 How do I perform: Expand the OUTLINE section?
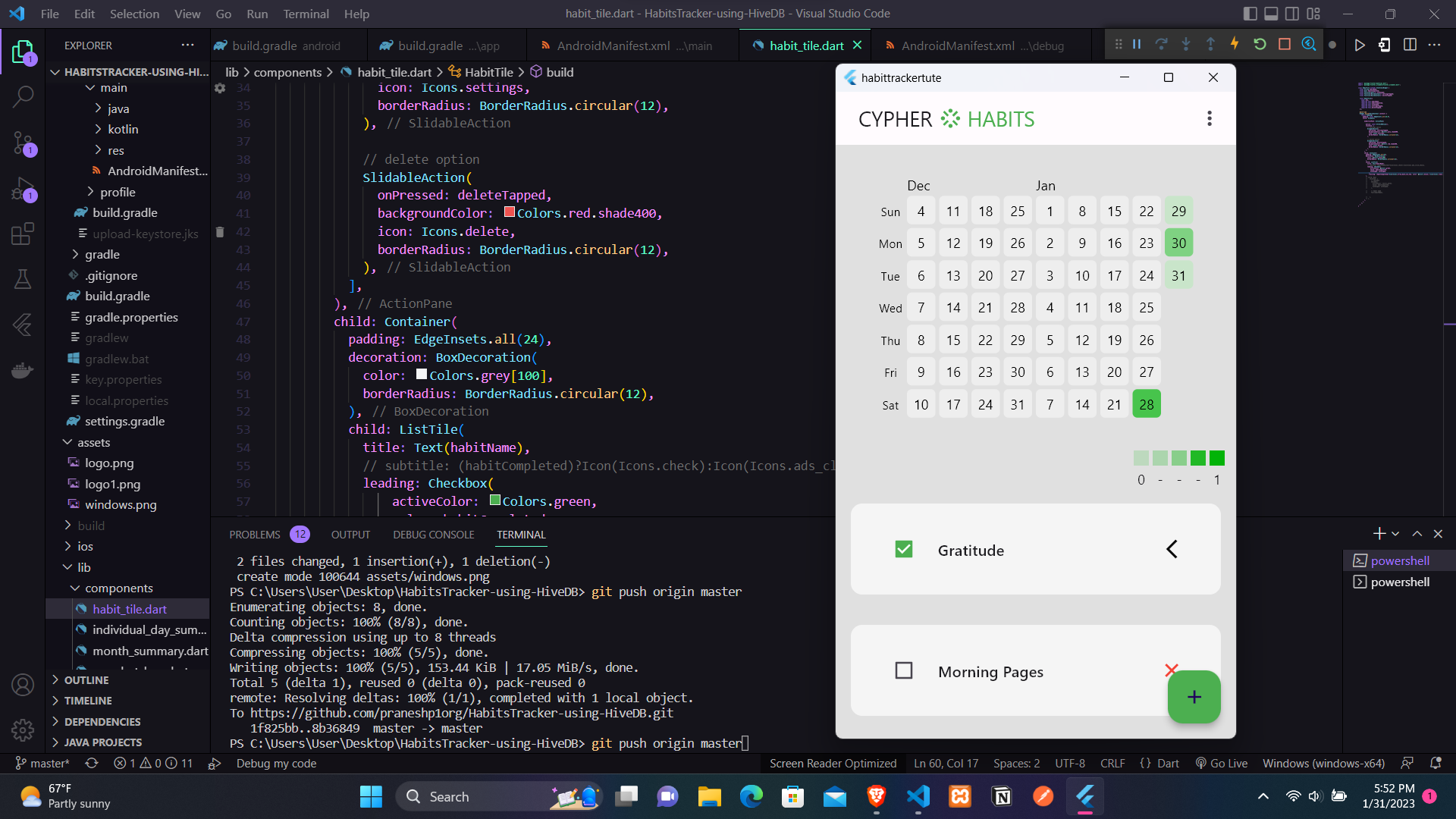click(86, 680)
